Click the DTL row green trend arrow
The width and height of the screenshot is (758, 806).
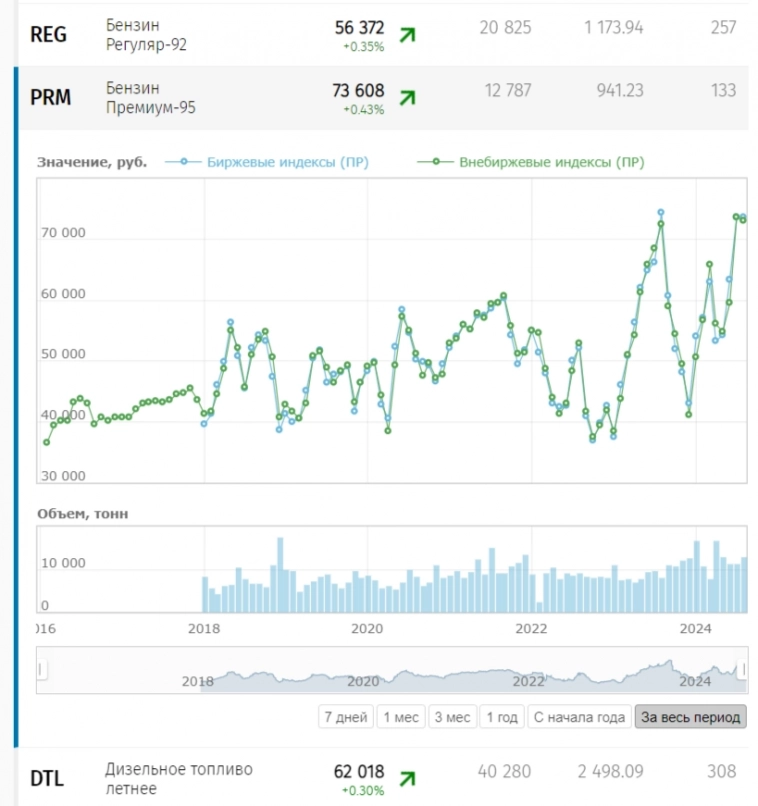click(x=407, y=777)
